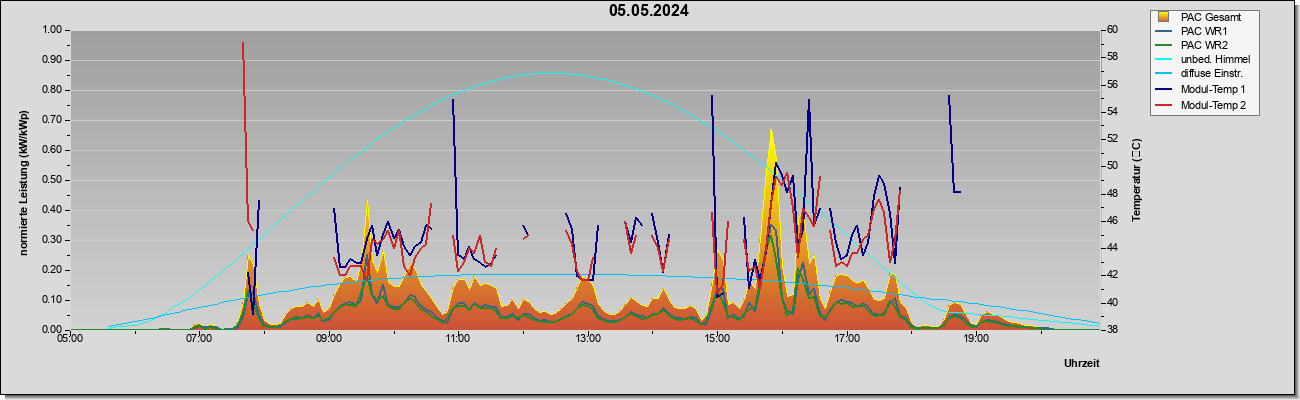Viewport: 1300px width, 400px height.
Task: Click the chart title 05.05.2024
Action: 649,11
